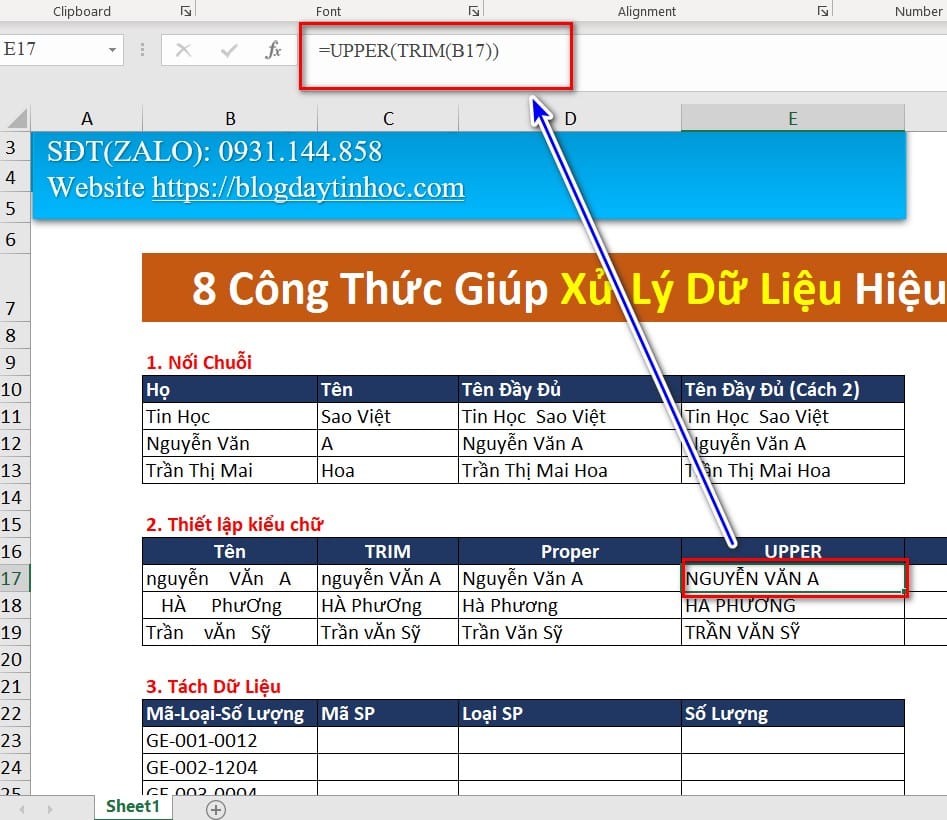This screenshot has height=820, width=947.
Task: Select cell containing 'HÀ PHƯƠNG' in UPPER column
Action: click(x=792, y=606)
